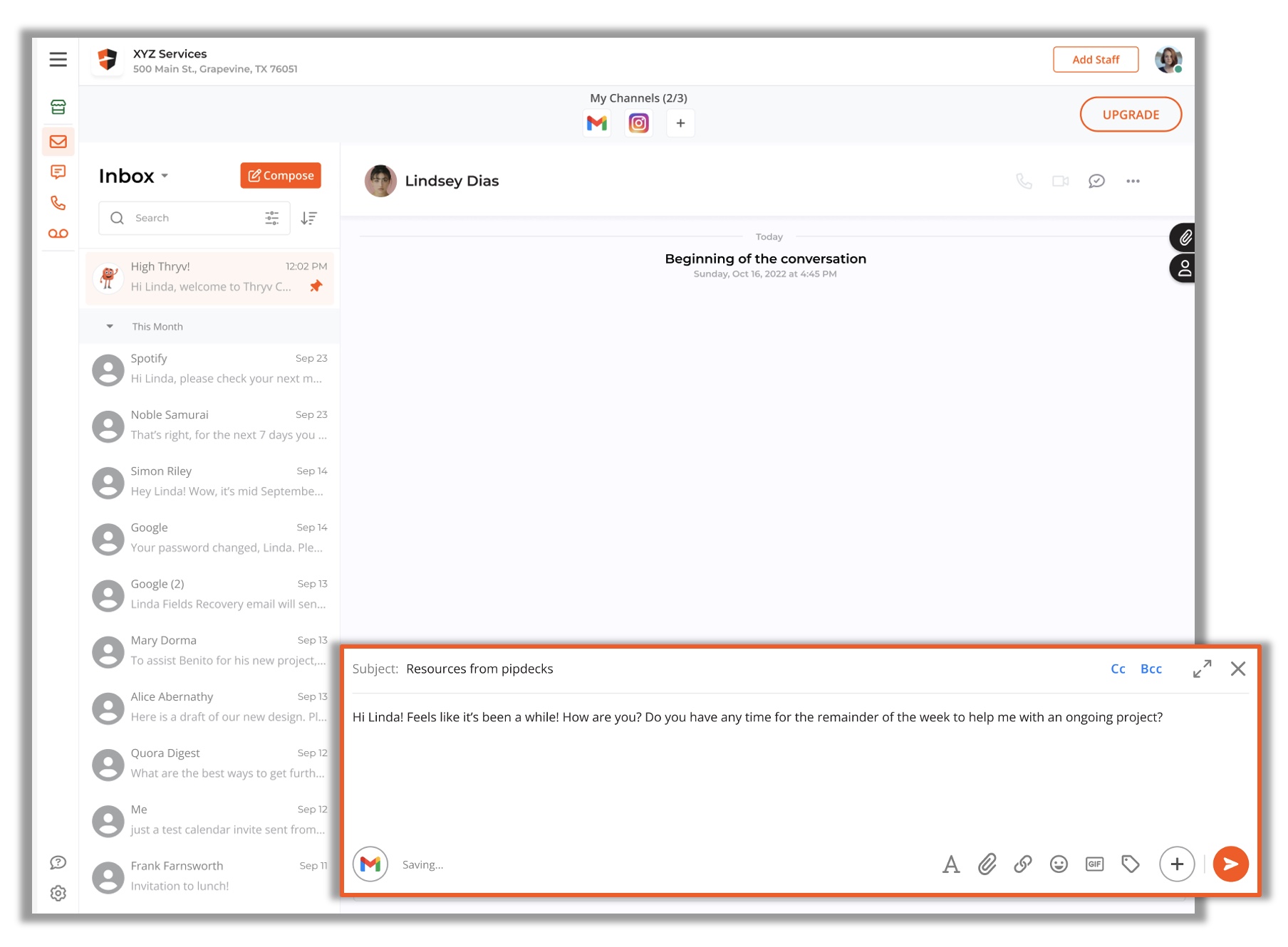Image resolution: width=1288 pixels, height=947 pixels.
Task: Select the Inbox envelope icon in sidebar
Action: coord(58,141)
